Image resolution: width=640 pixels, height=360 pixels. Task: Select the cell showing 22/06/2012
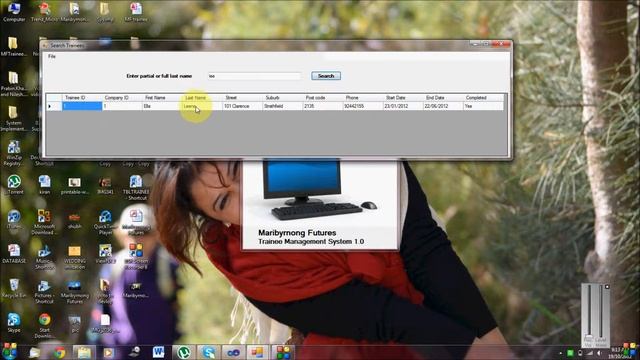[443, 106]
